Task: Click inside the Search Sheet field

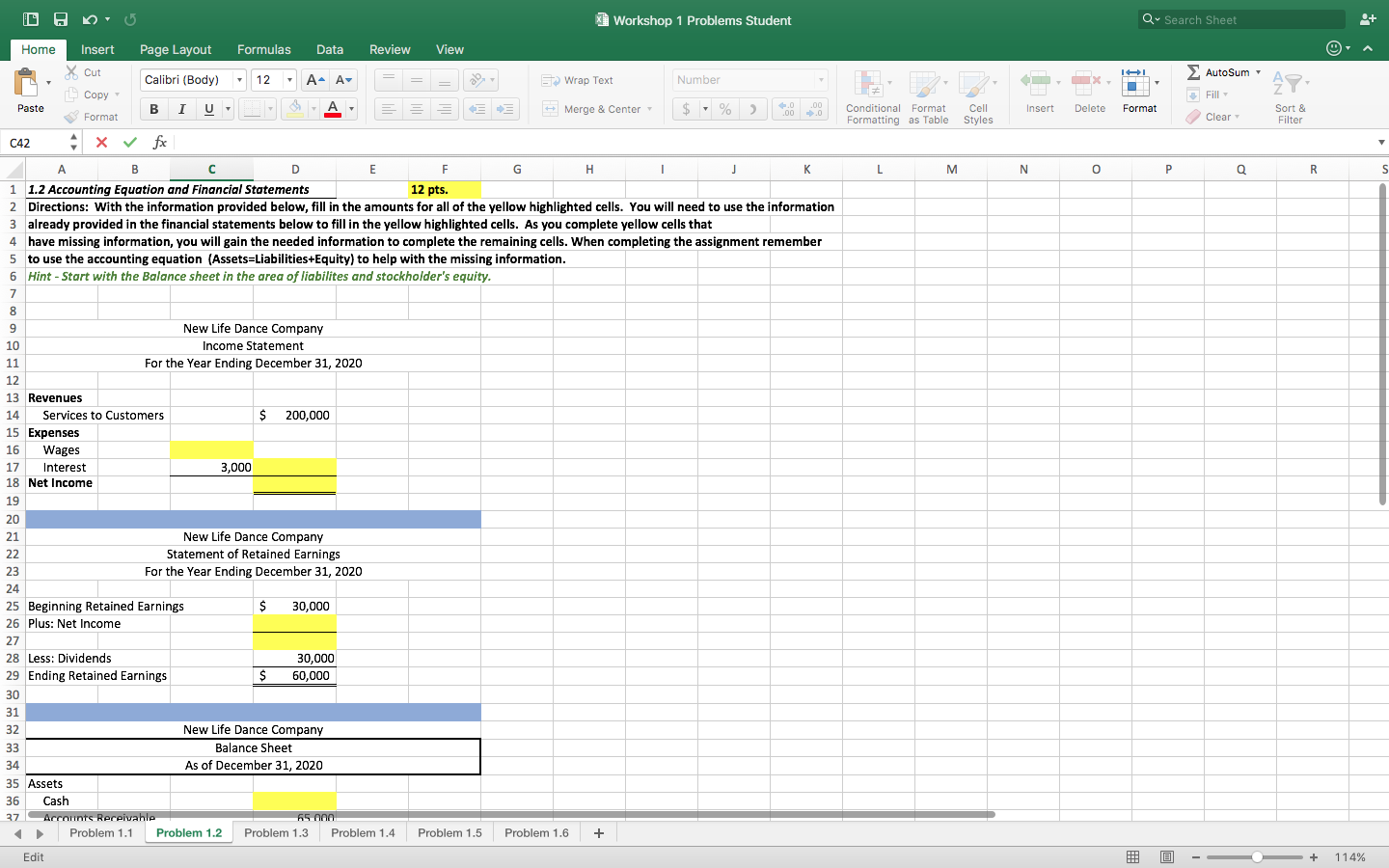Action: click(1241, 18)
